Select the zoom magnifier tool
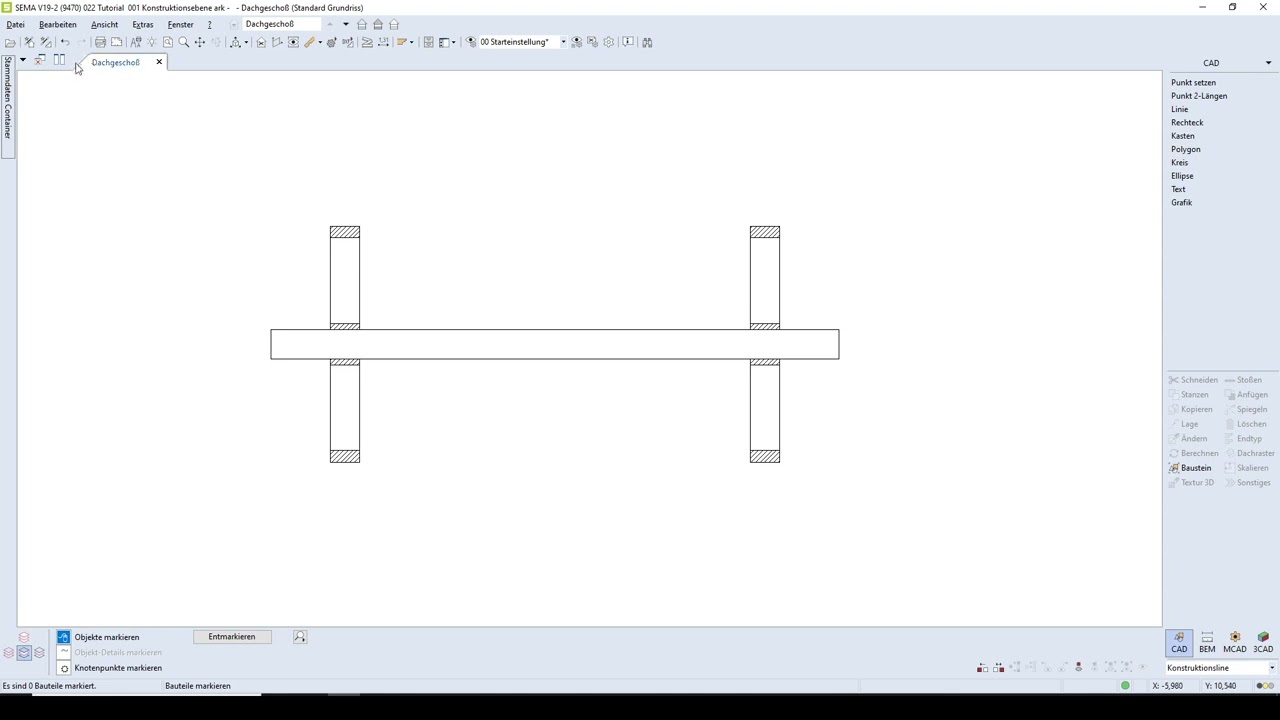This screenshot has width=1280, height=720. [183, 42]
